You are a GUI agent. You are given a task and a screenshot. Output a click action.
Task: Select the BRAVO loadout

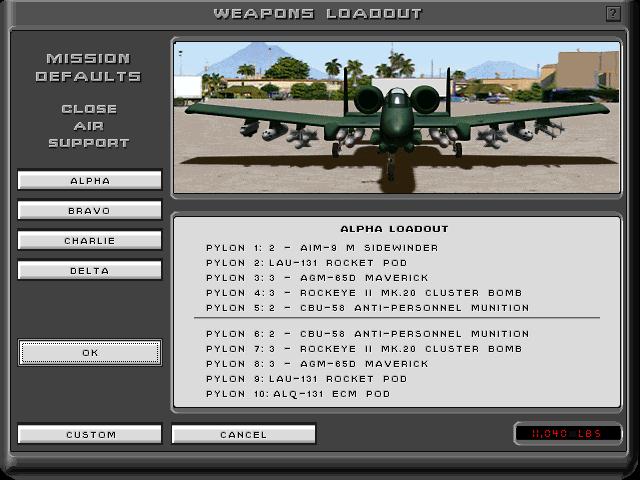point(90,211)
